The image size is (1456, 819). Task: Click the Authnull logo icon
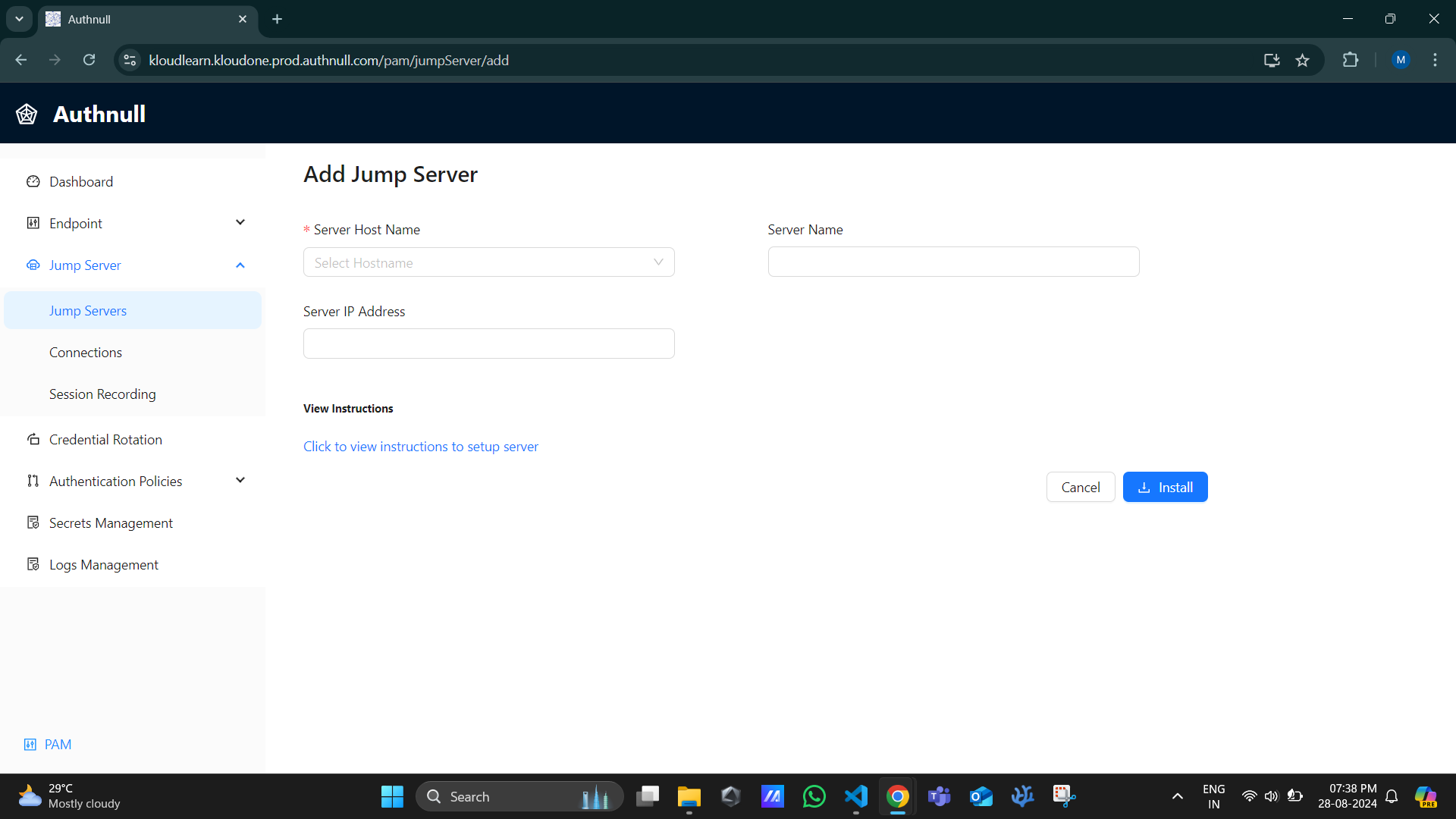pyautogui.click(x=26, y=113)
